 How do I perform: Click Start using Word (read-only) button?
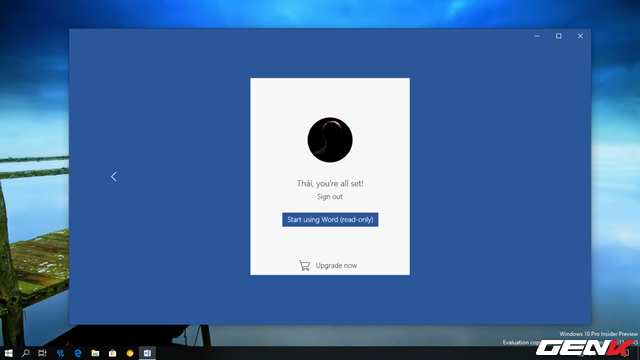[x=330, y=220]
